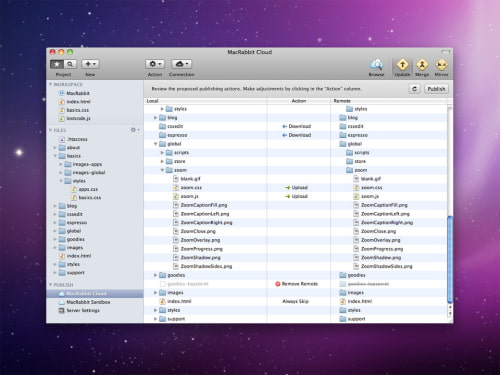
Task: Select blank.gif in the Local column
Action: (187, 179)
